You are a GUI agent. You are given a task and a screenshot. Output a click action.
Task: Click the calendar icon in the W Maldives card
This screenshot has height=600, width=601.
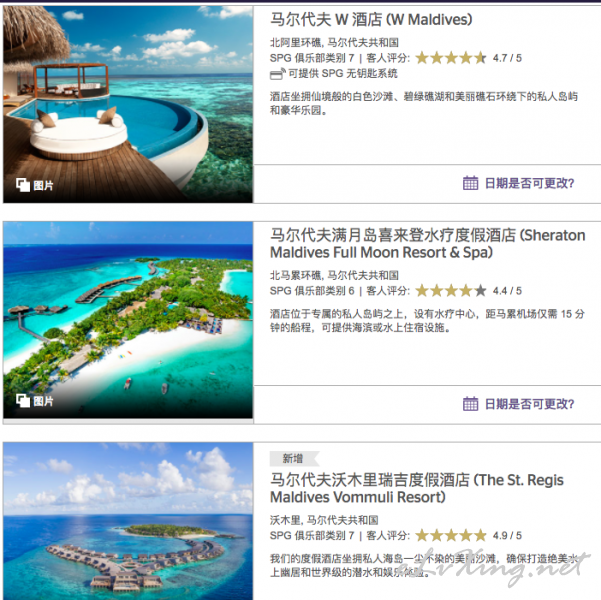tap(470, 183)
